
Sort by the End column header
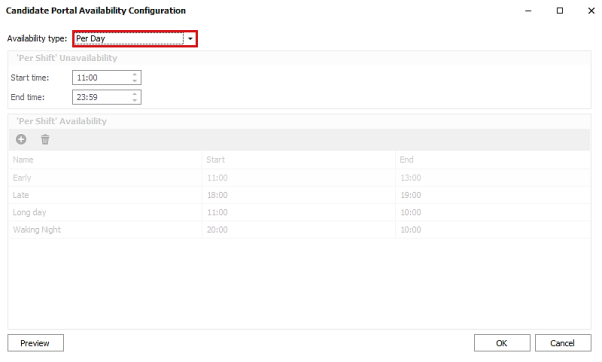click(493, 160)
